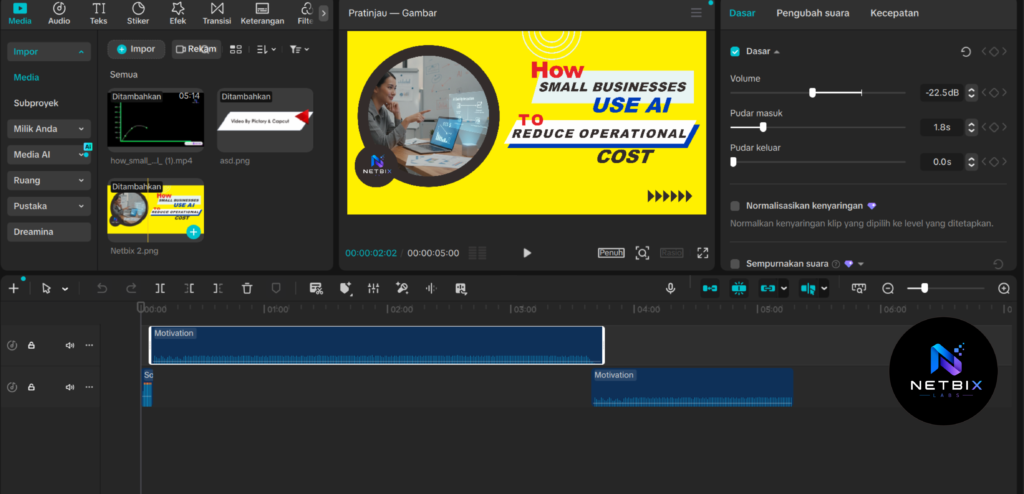This screenshot has width=1024, height=494.
Task: Open the preview panel hamburger menu
Action: pyautogui.click(x=696, y=13)
